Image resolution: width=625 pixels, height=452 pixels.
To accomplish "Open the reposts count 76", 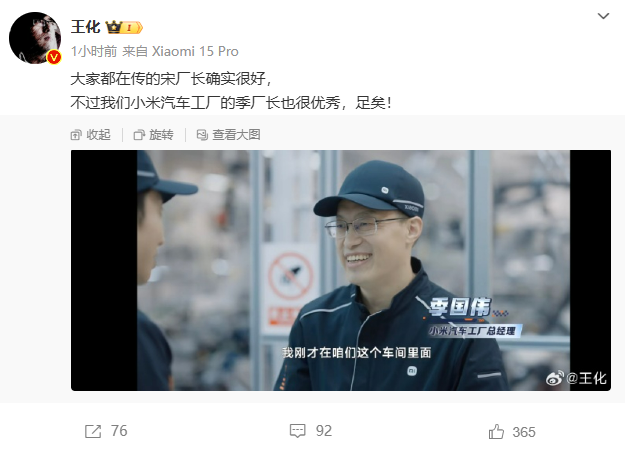I will click(x=119, y=431).
